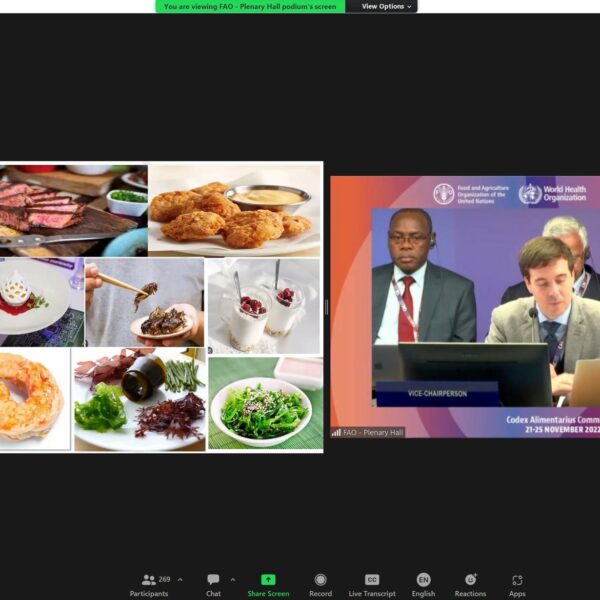
Task: Open the Reactions menu
Action: (470, 583)
